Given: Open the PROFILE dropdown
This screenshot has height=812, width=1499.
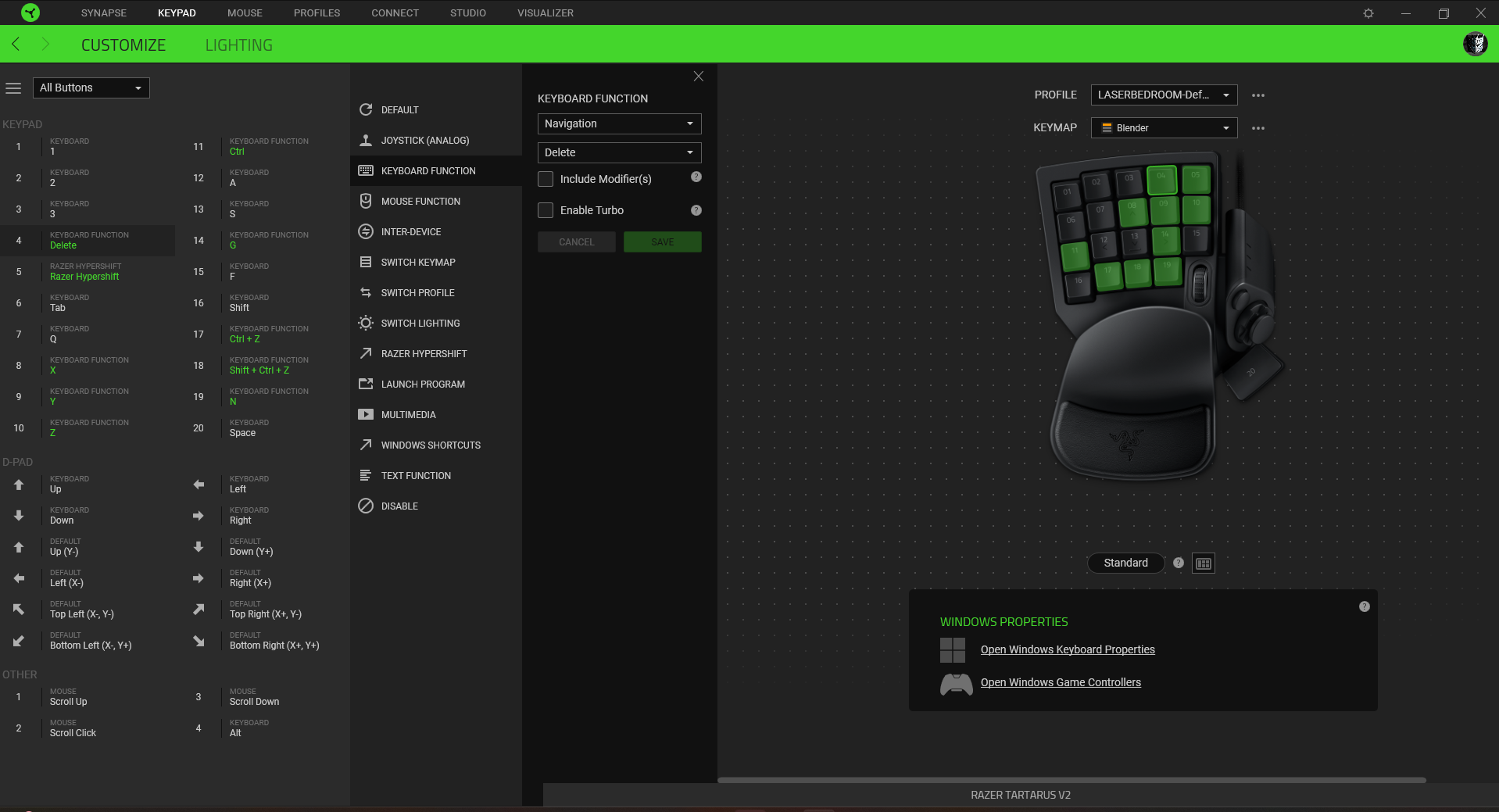Looking at the screenshot, I should coord(1164,95).
